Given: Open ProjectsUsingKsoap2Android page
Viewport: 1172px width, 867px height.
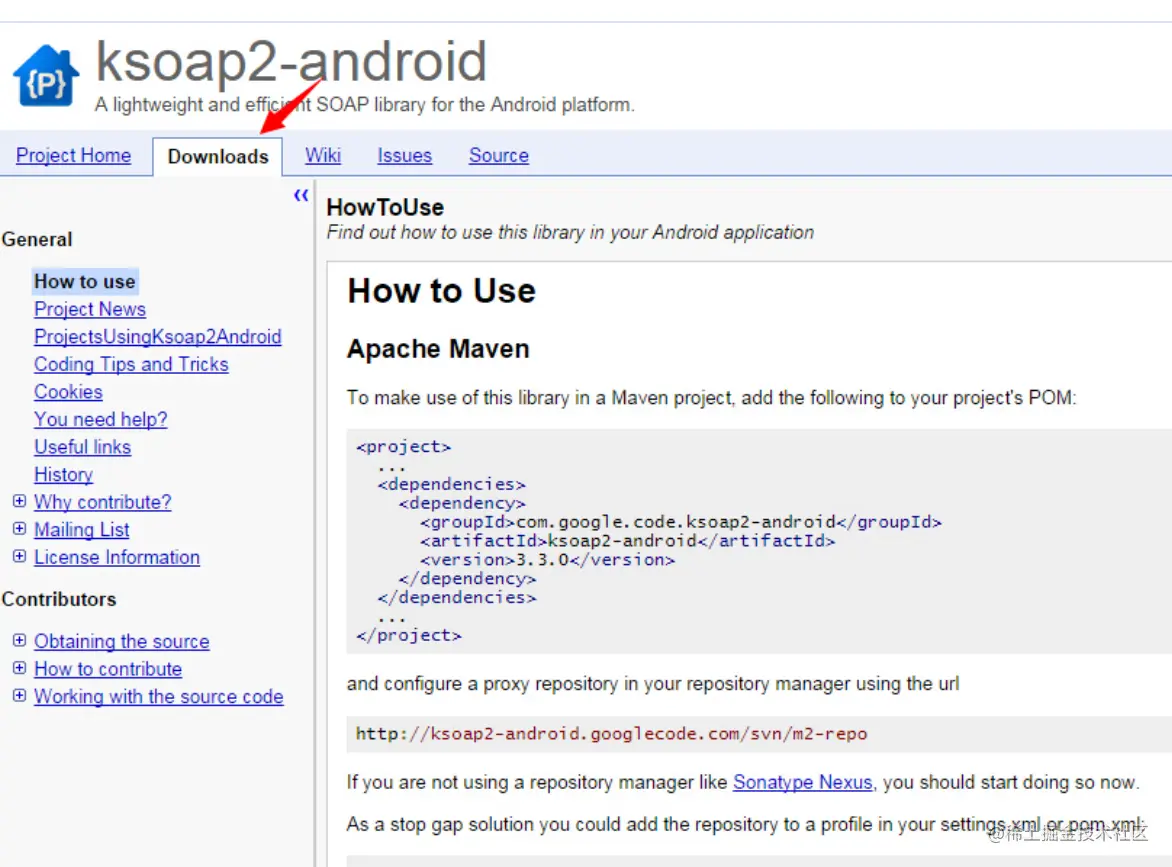Looking at the screenshot, I should pyautogui.click(x=158, y=337).
